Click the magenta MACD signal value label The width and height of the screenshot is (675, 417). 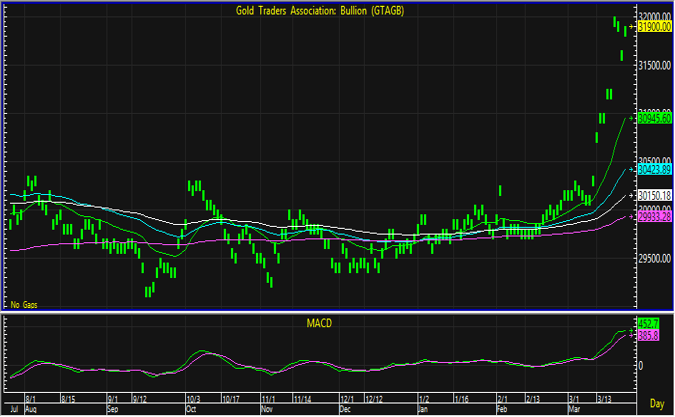[x=649, y=335]
